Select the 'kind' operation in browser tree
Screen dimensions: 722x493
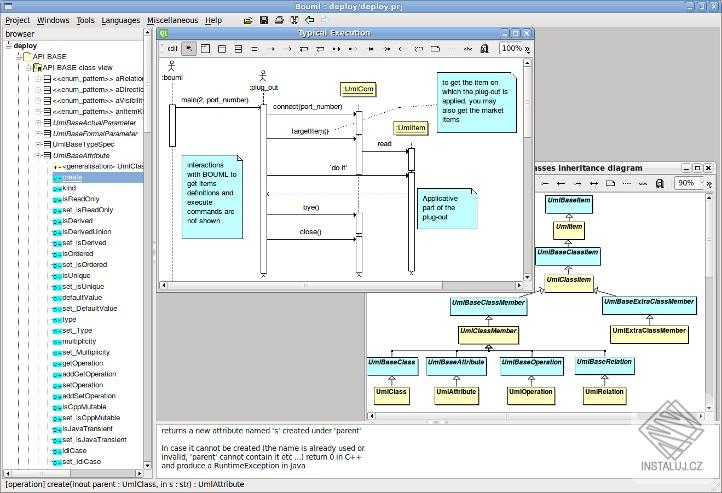69,188
